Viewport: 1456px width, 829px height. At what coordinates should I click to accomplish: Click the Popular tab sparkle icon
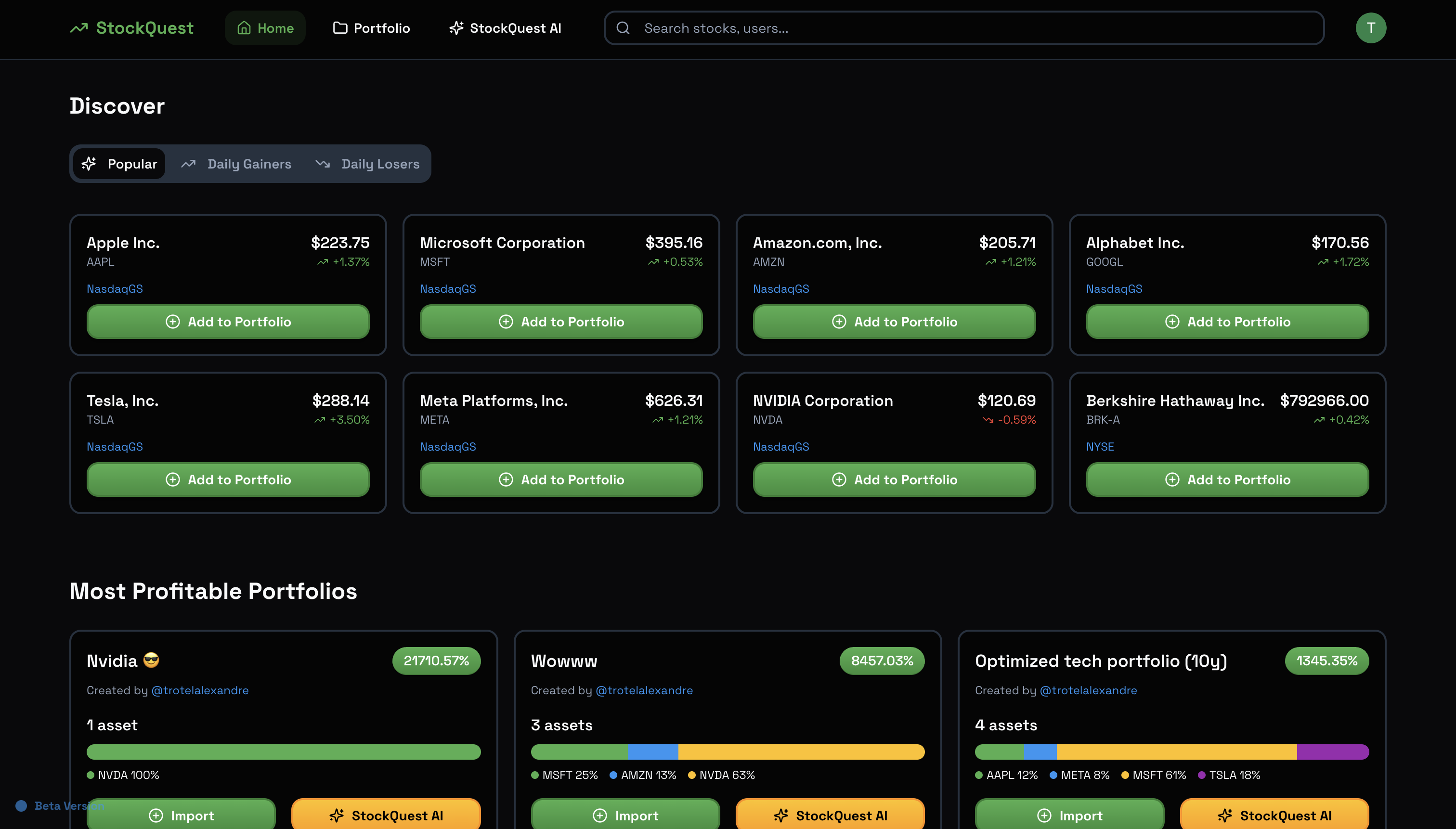[x=89, y=164]
